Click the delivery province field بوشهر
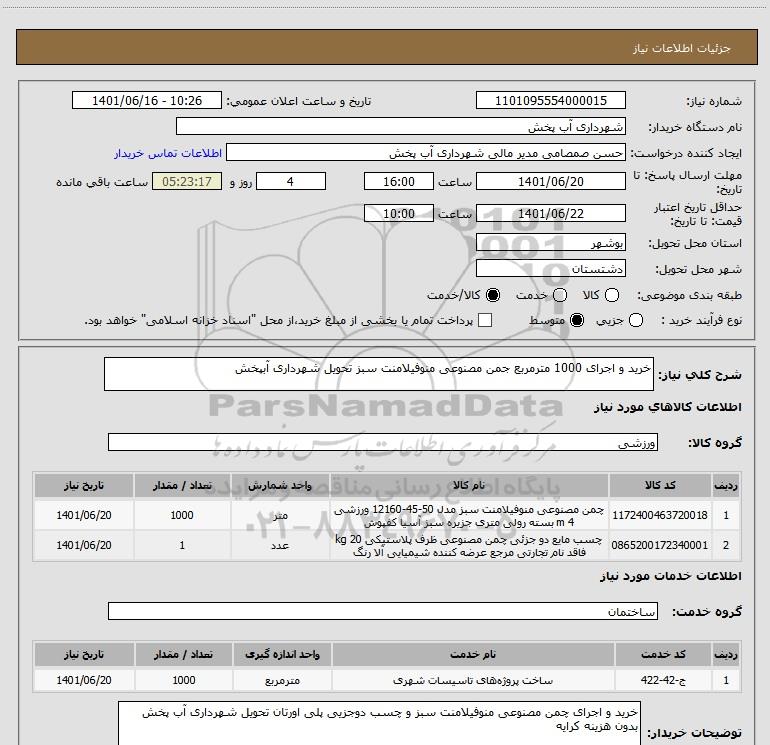This screenshot has width=770, height=745. tap(550, 242)
